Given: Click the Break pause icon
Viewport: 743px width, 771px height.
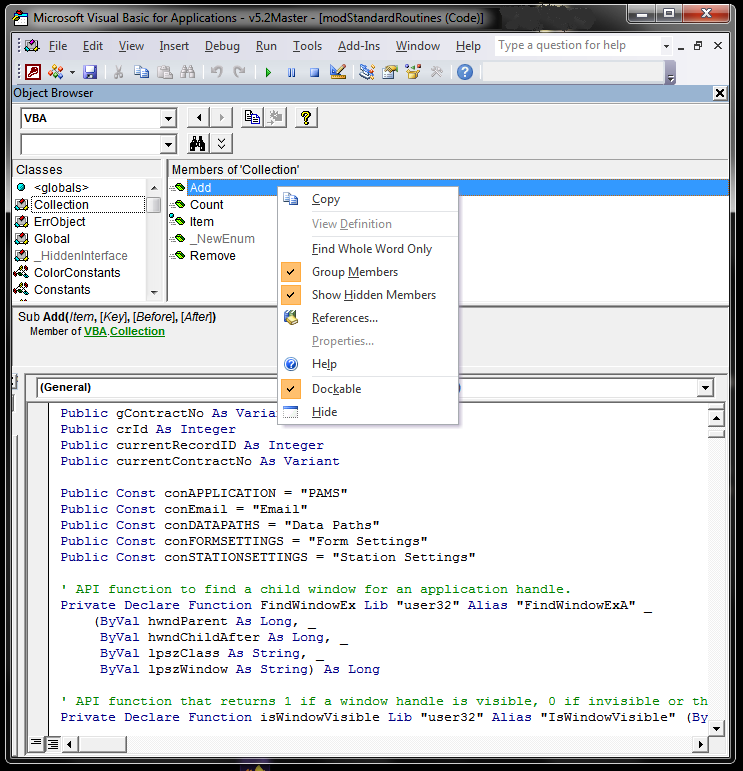Looking at the screenshot, I should pyautogui.click(x=292, y=72).
